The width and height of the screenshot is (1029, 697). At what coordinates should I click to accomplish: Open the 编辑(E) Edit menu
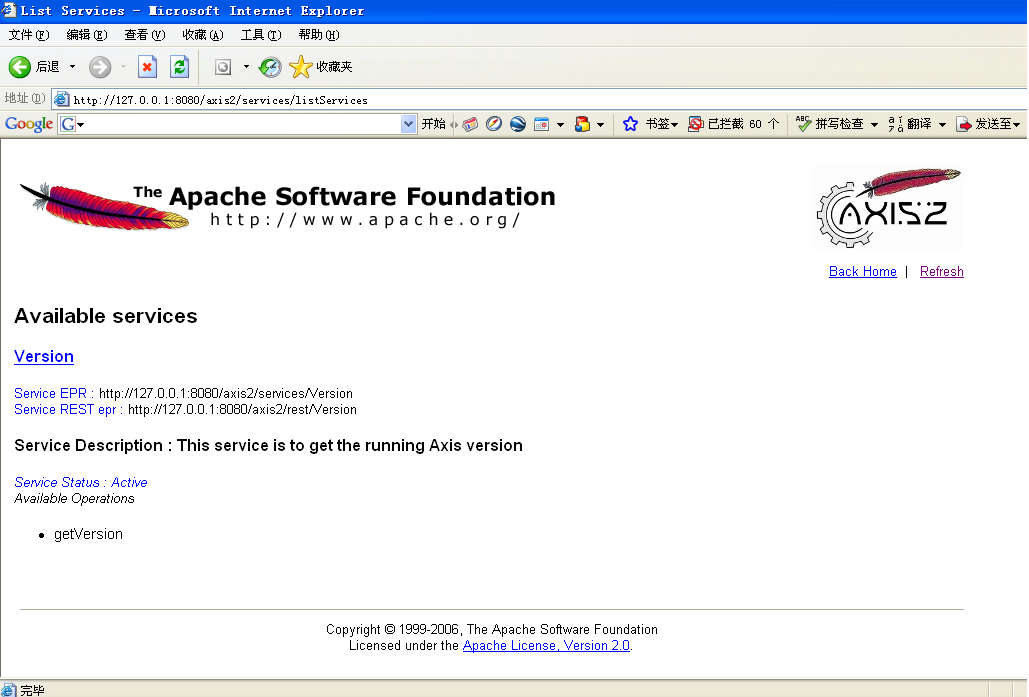click(87, 35)
